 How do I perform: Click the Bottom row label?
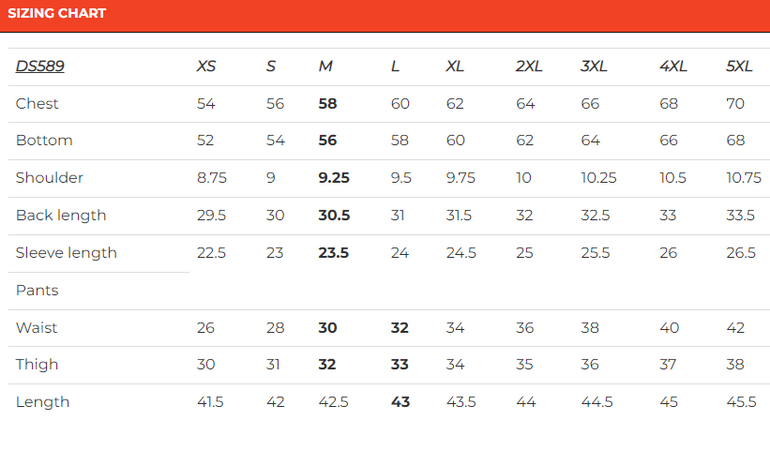pos(44,140)
